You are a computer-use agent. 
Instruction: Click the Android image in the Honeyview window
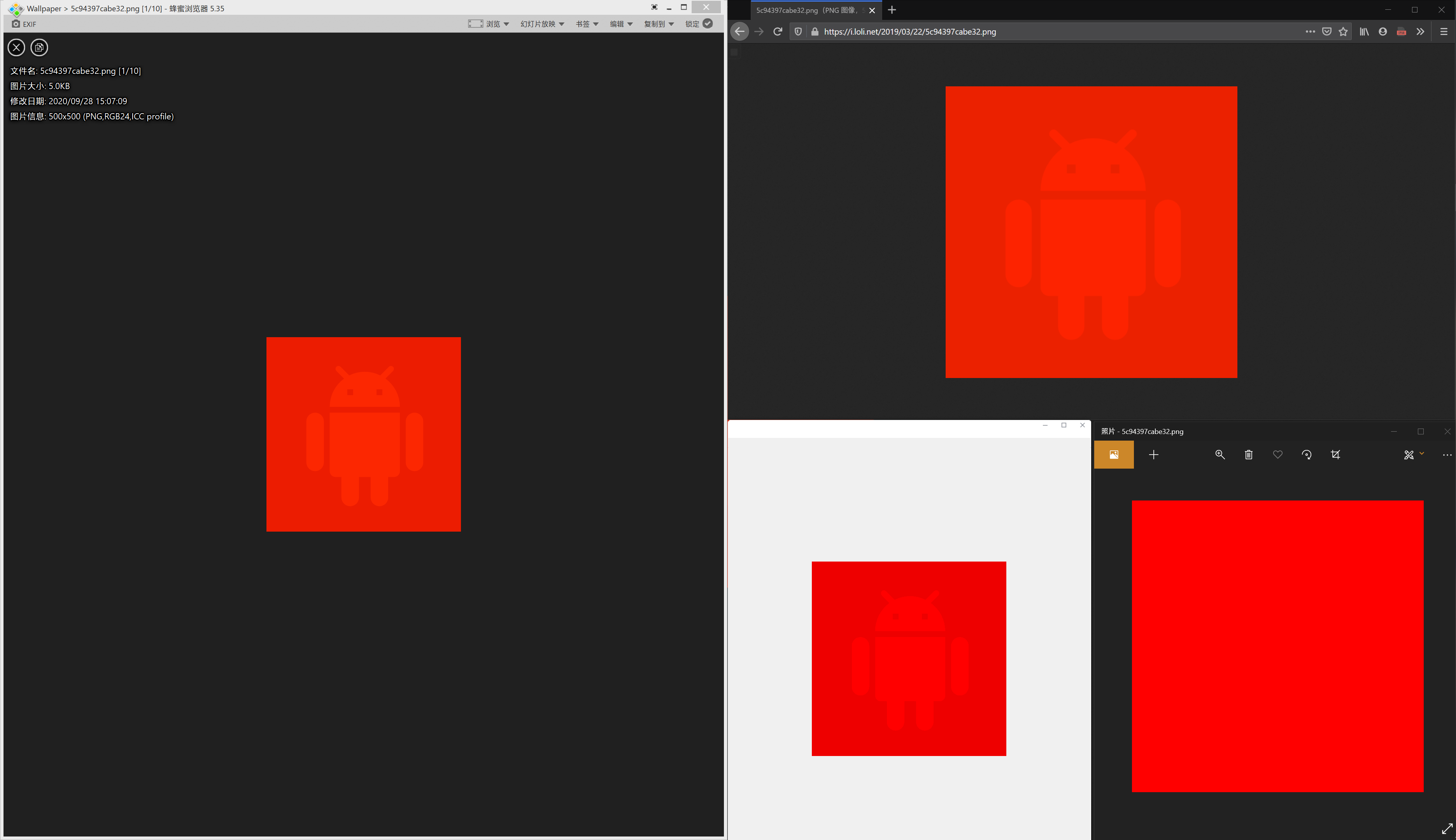click(364, 434)
